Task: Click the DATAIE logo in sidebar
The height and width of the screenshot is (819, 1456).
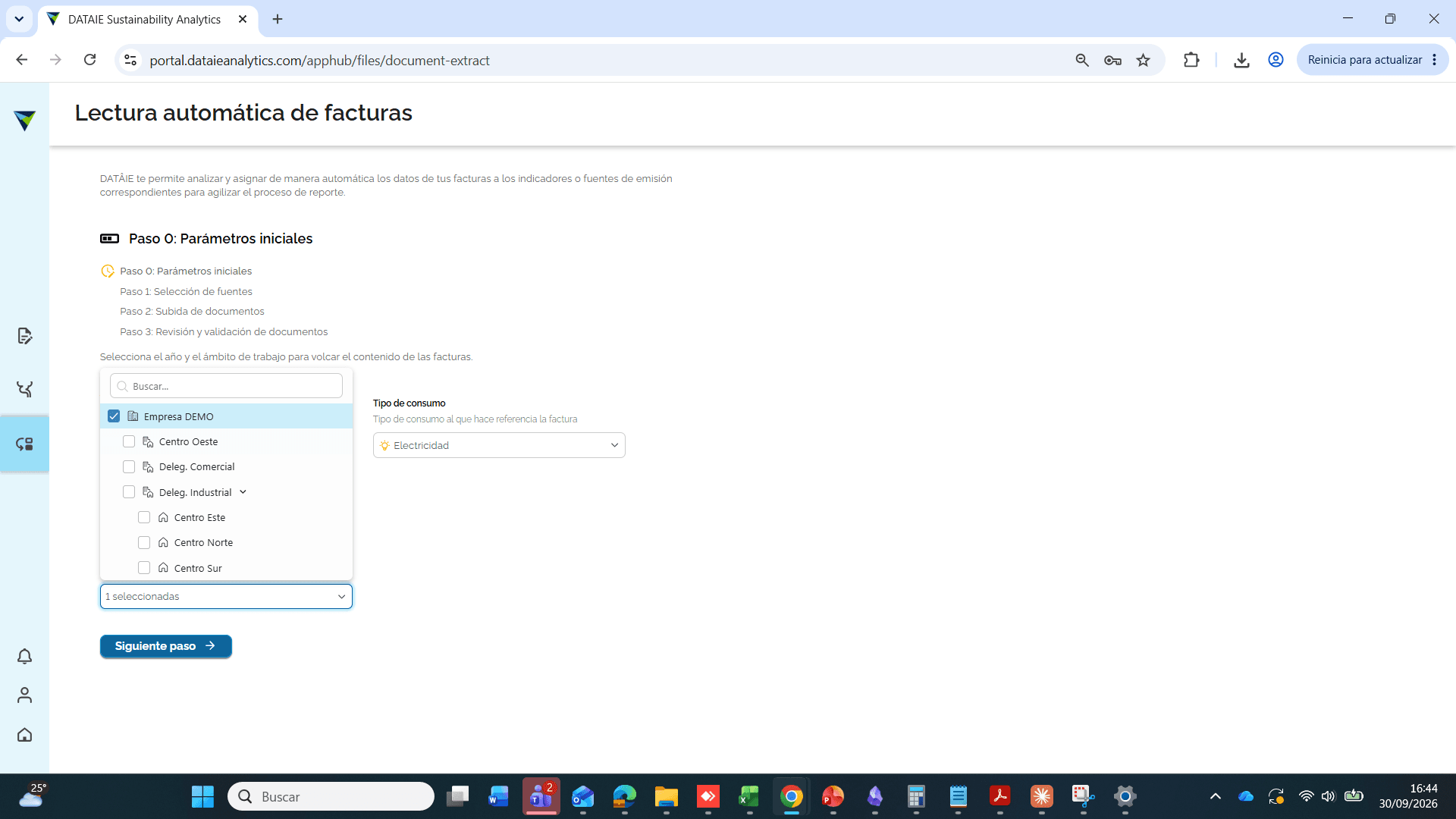Action: [24, 121]
